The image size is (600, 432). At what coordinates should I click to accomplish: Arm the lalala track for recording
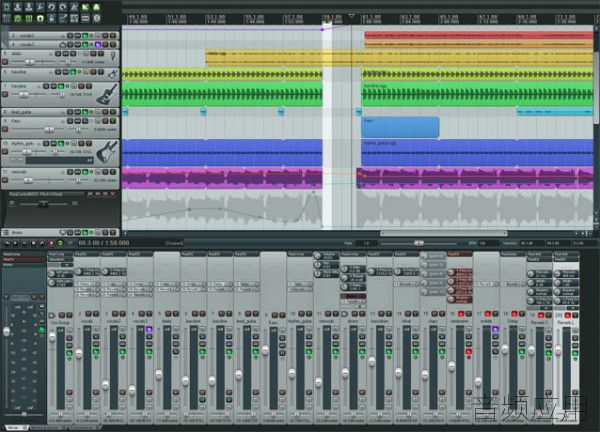click(5, 62)
